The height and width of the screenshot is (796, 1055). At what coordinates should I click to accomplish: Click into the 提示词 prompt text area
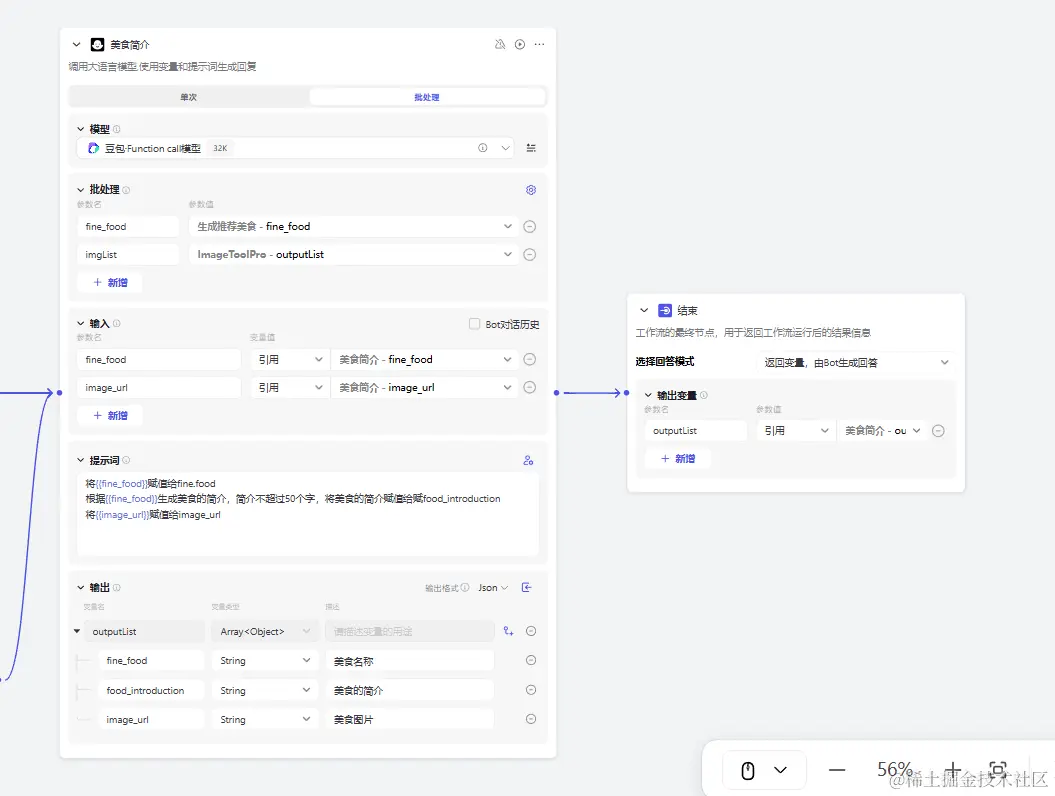(307, 514)
